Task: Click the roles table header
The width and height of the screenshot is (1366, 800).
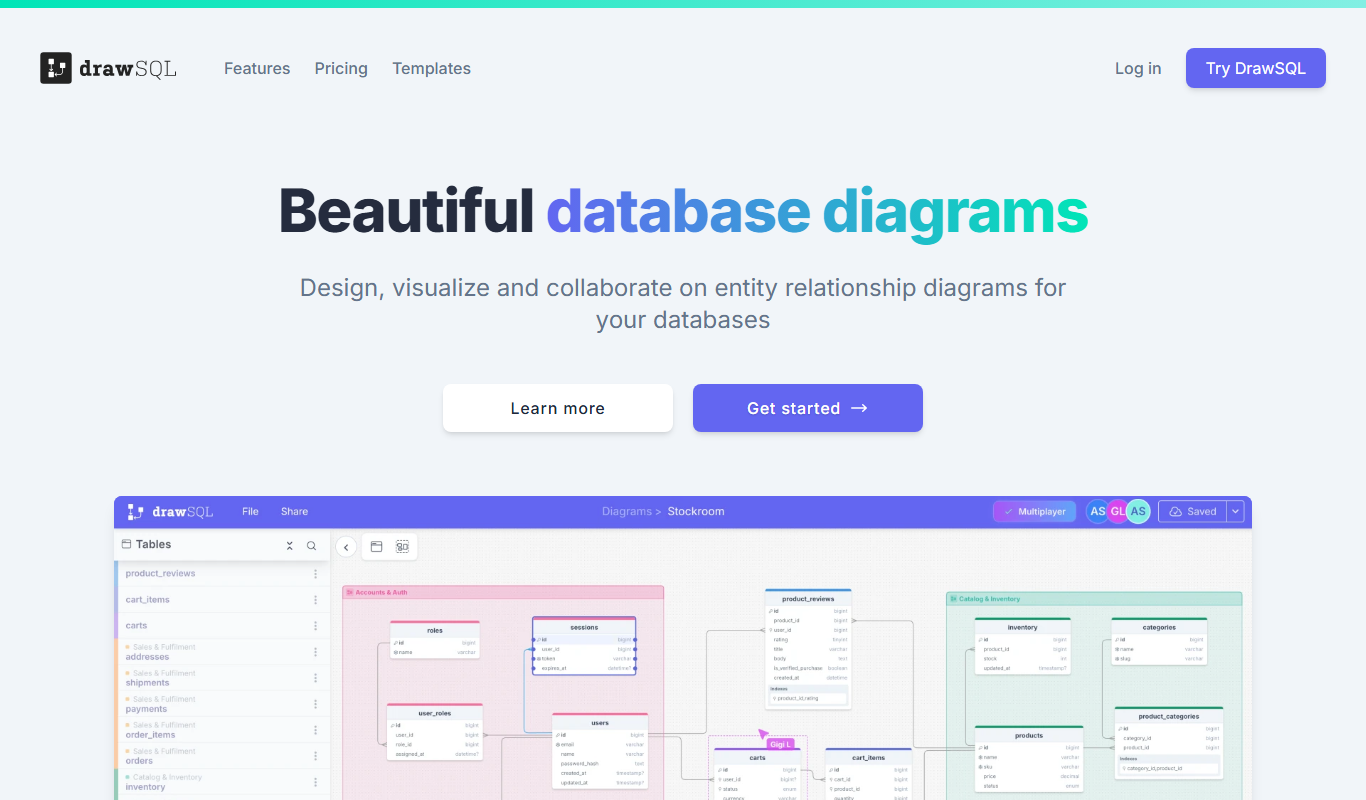Action: click(x=434, y=630)
